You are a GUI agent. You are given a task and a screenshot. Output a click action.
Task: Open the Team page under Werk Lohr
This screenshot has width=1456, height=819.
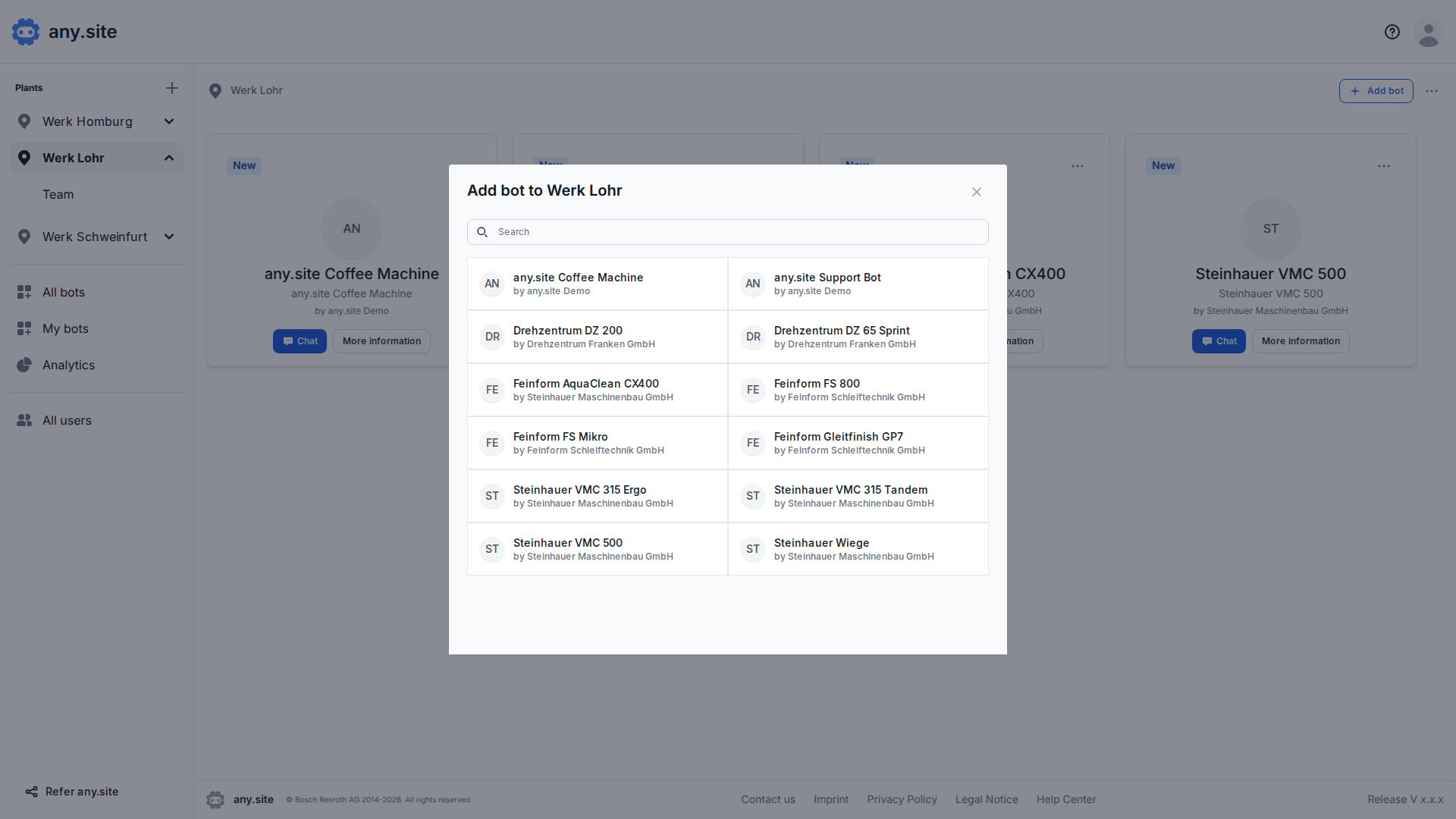tap(58, 194)
